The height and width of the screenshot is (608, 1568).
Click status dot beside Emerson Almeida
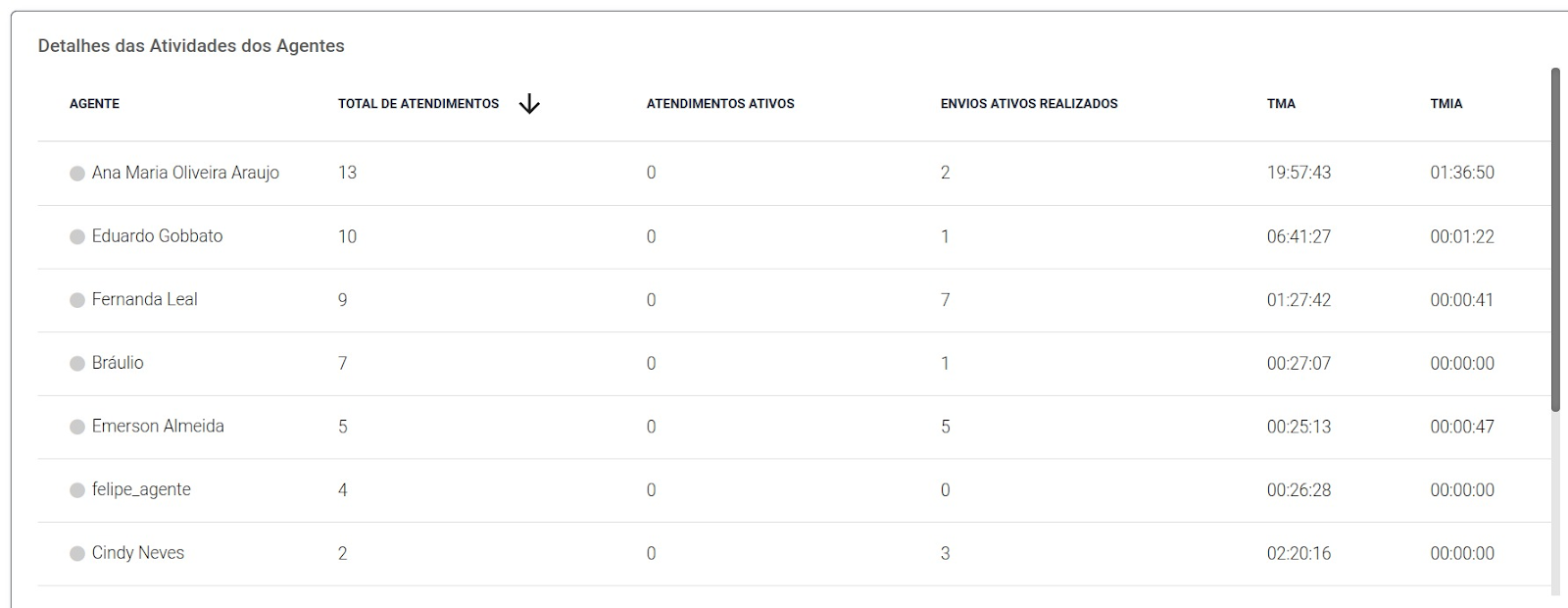[77, 428]
